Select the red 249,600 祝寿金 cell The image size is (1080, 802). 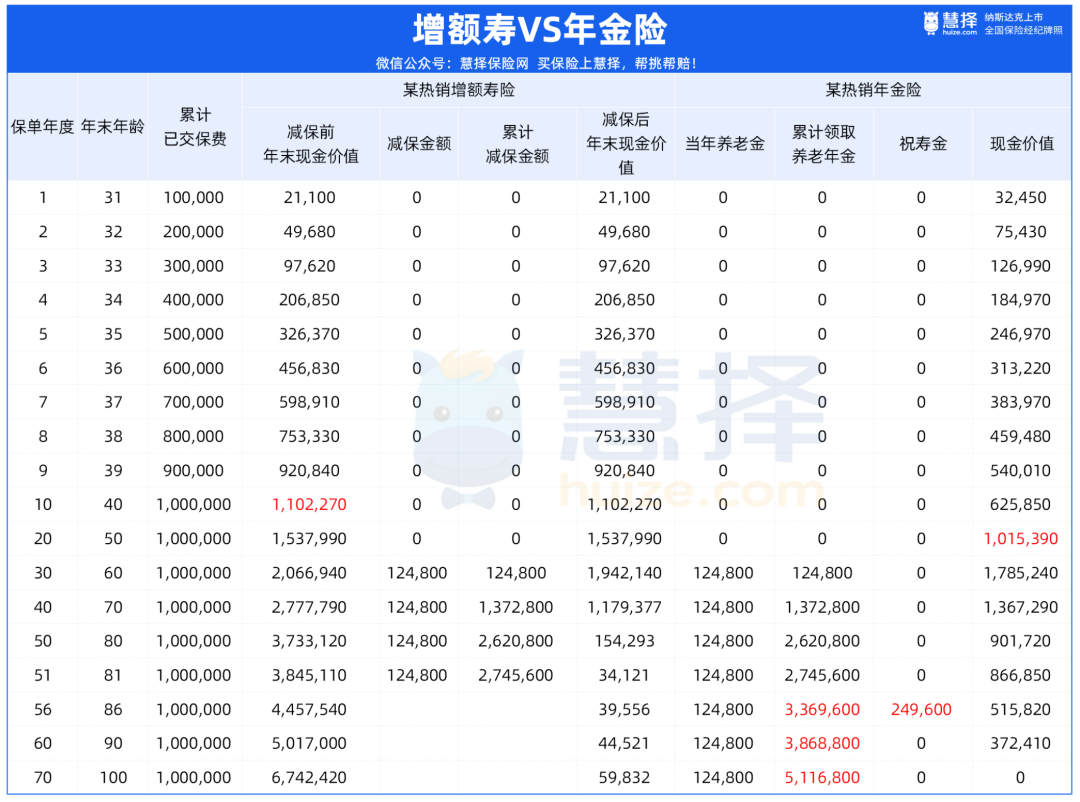coord(921,710)
